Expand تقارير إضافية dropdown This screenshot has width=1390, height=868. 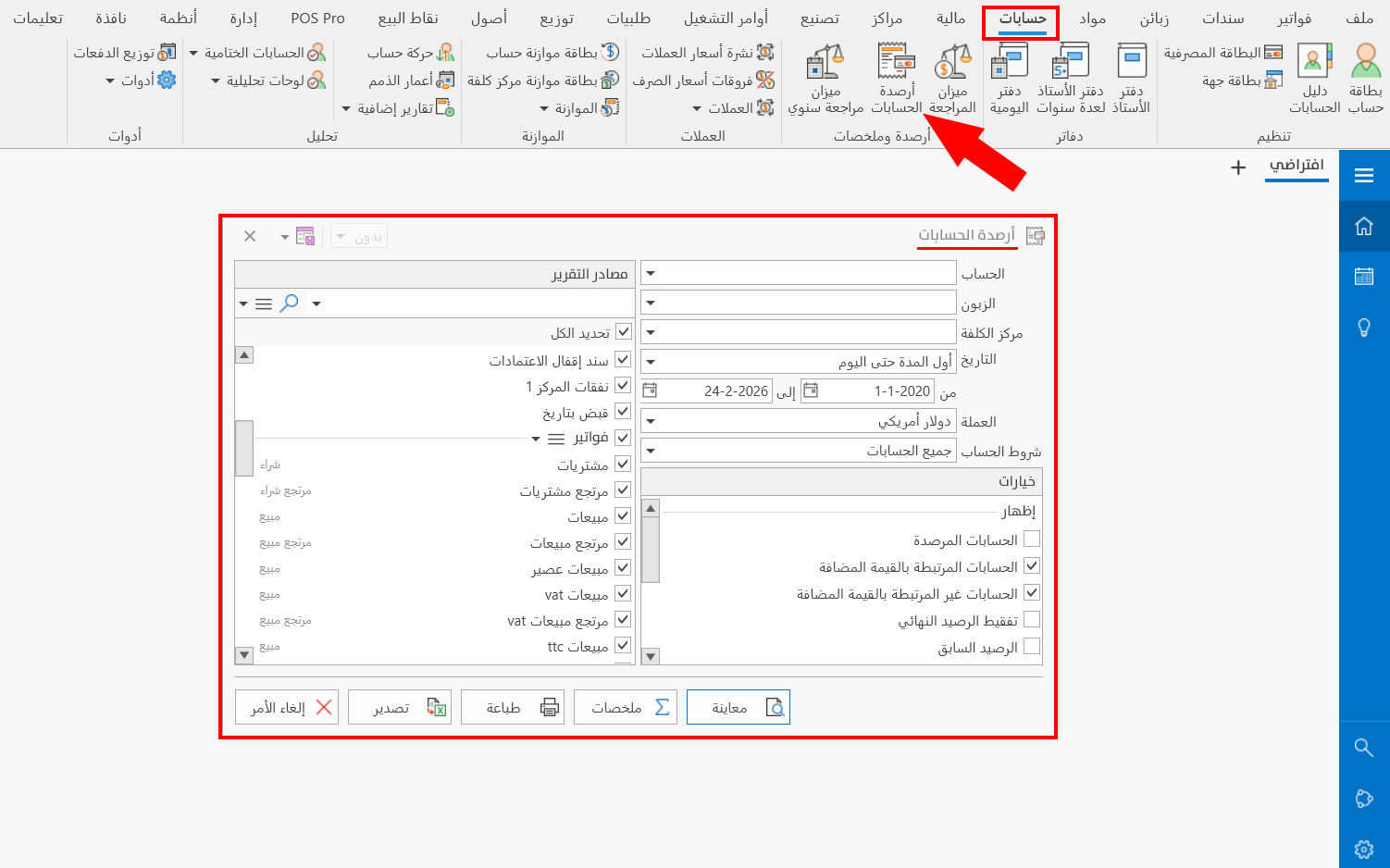(x=346, y=109)
